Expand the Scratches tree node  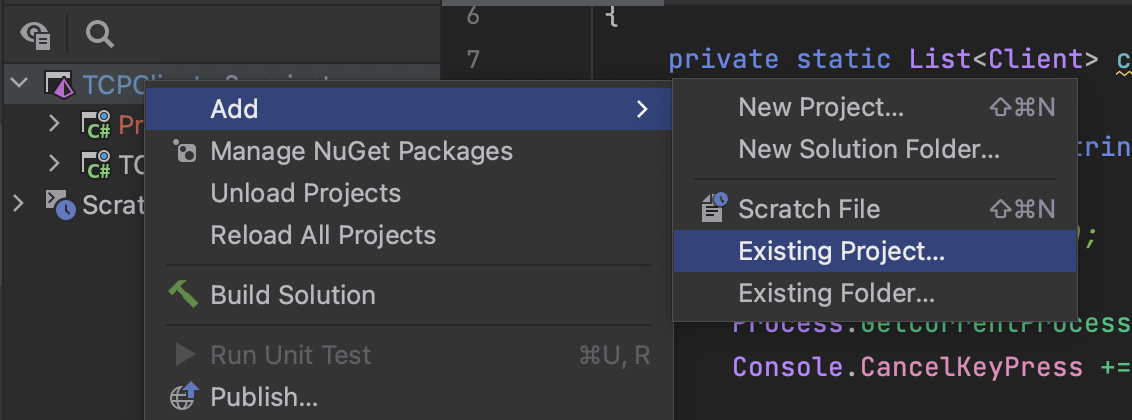pos(18,204)
